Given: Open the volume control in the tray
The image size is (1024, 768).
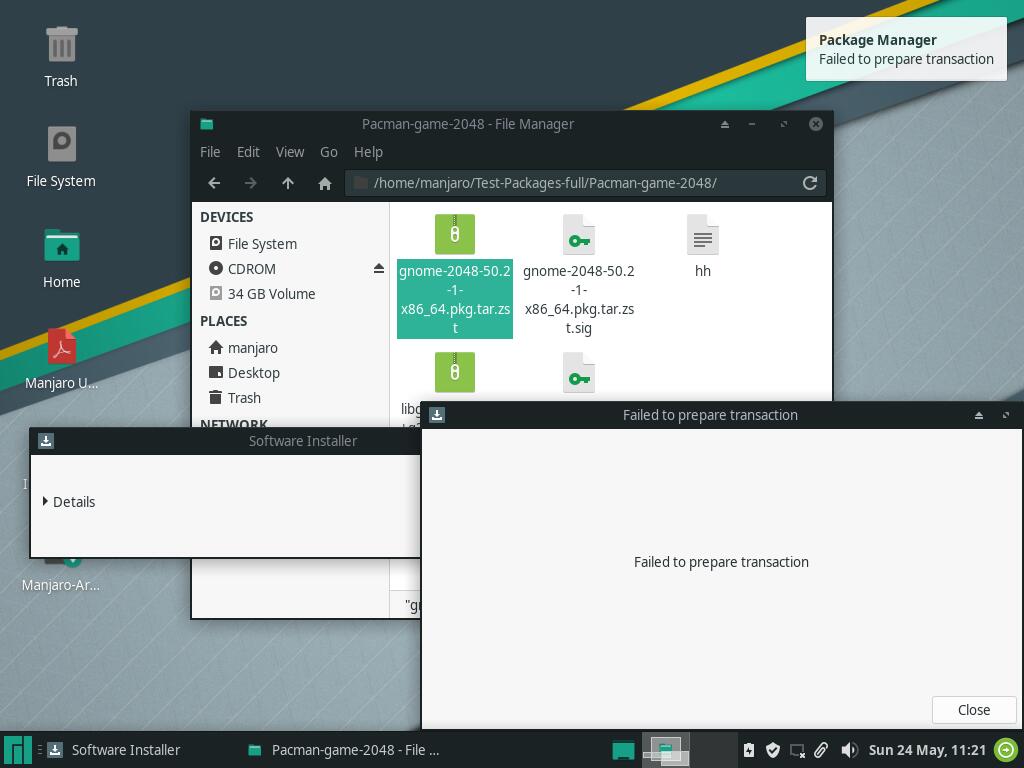Looking at the screenshot, I should point(849,750).
